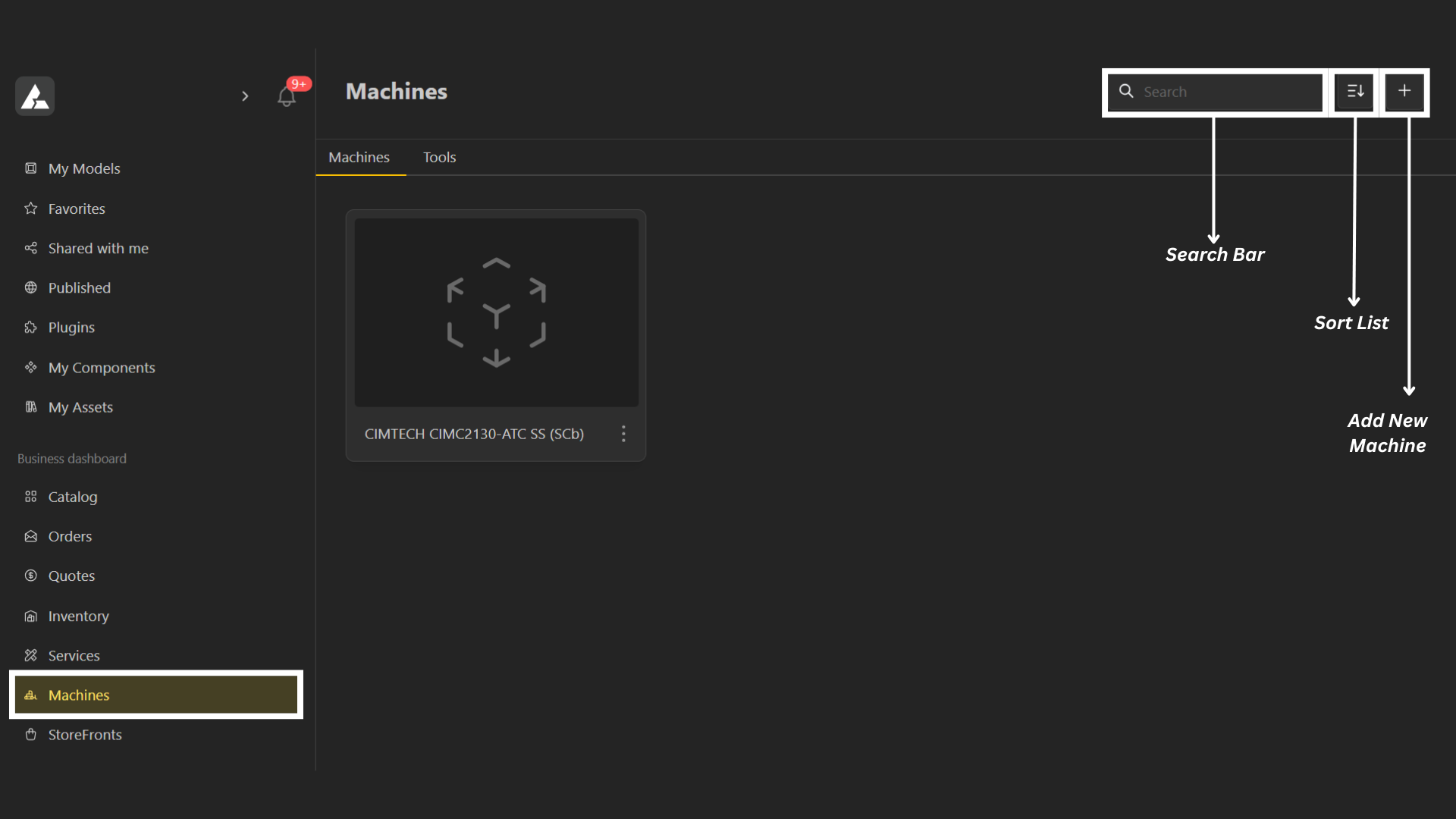Screen dimensions: 1456x819
Task: Navigate to My Components
Action: click(x=102, y=368)
